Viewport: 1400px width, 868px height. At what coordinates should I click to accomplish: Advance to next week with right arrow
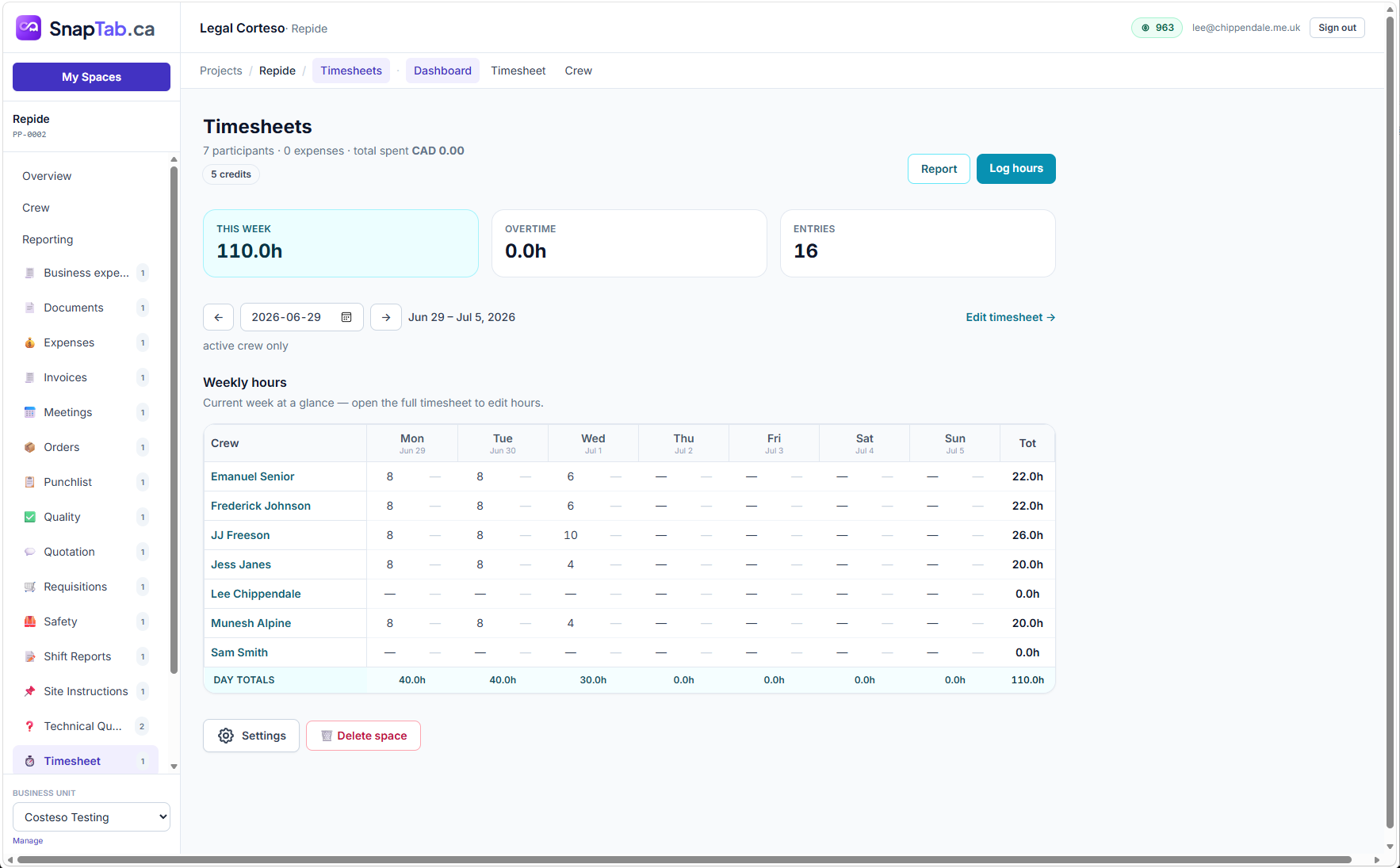(386, 317)
